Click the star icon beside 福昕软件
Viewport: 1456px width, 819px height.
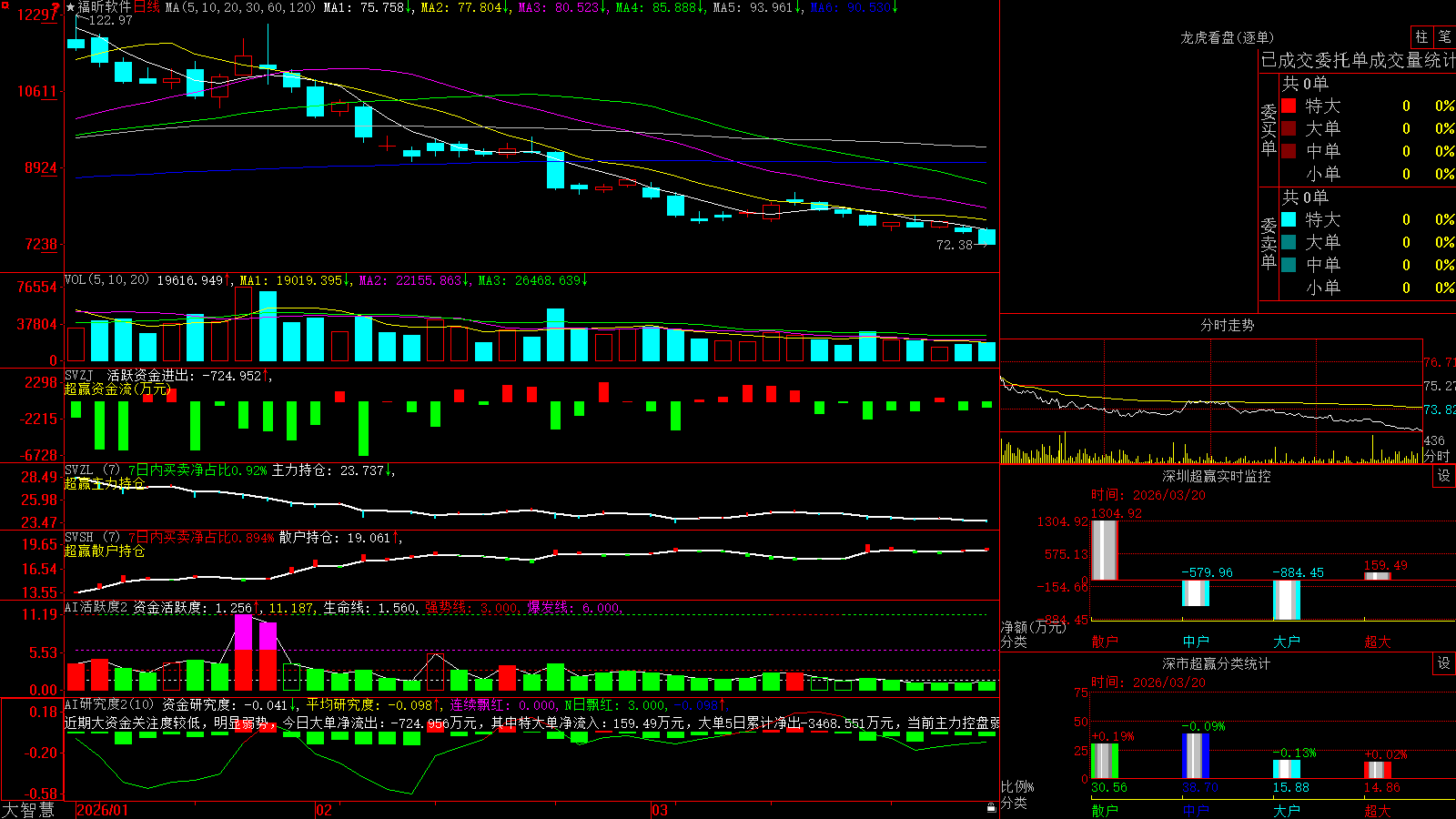point(70,7)
